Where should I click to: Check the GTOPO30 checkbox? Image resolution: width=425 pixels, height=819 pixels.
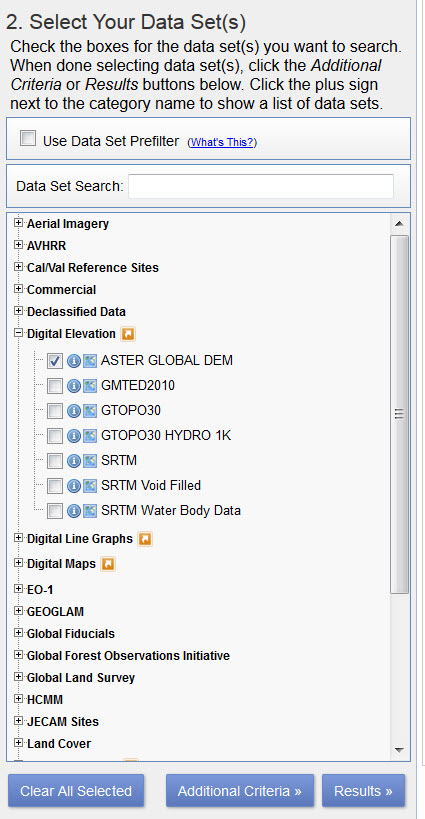[55, 411]
